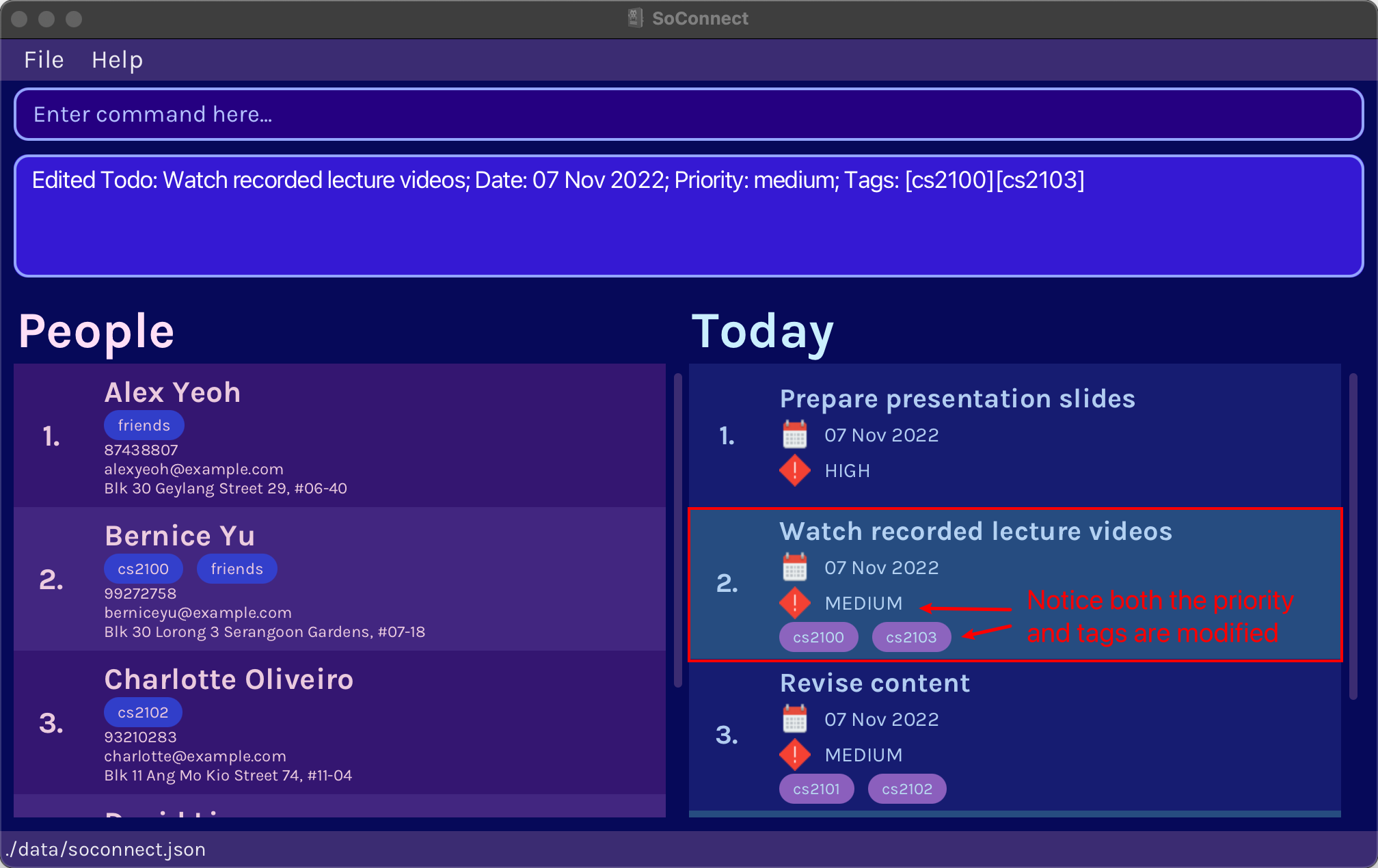
Task: Click Alex Yeoh's phone number 87438807
Action: [141, 450]
